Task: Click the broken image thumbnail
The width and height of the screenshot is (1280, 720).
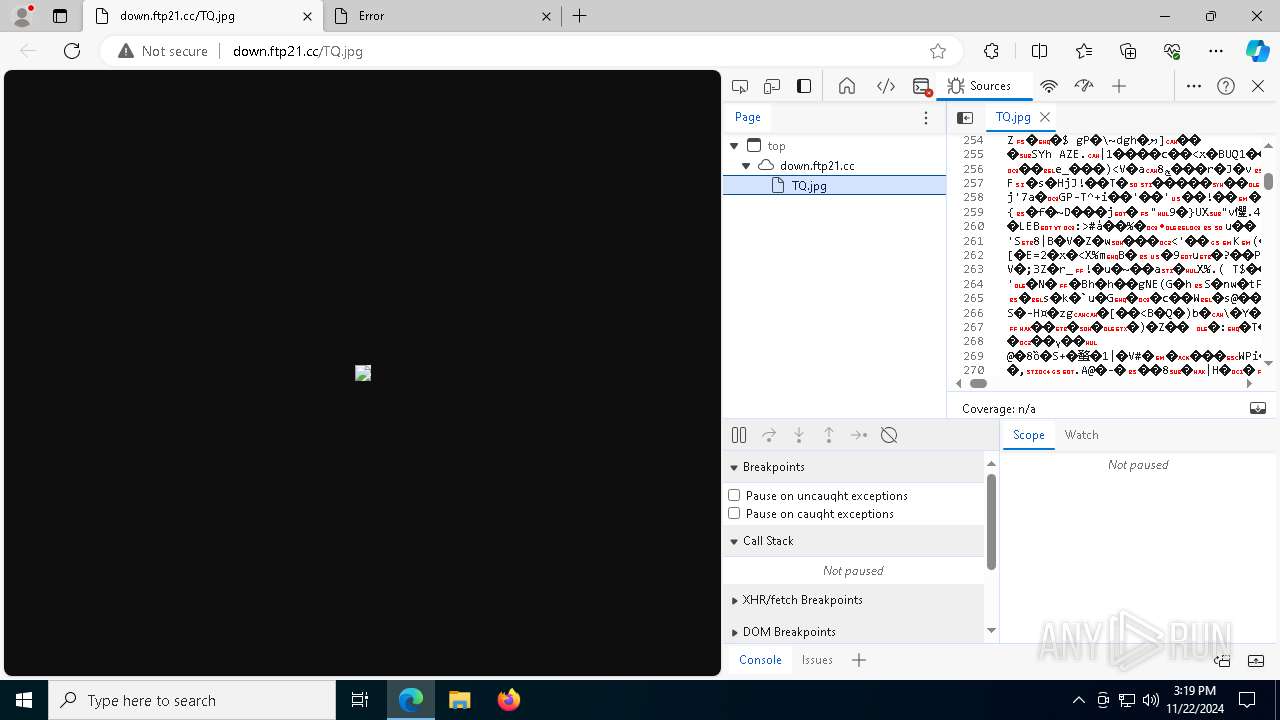Action: [x=363, y=373]
